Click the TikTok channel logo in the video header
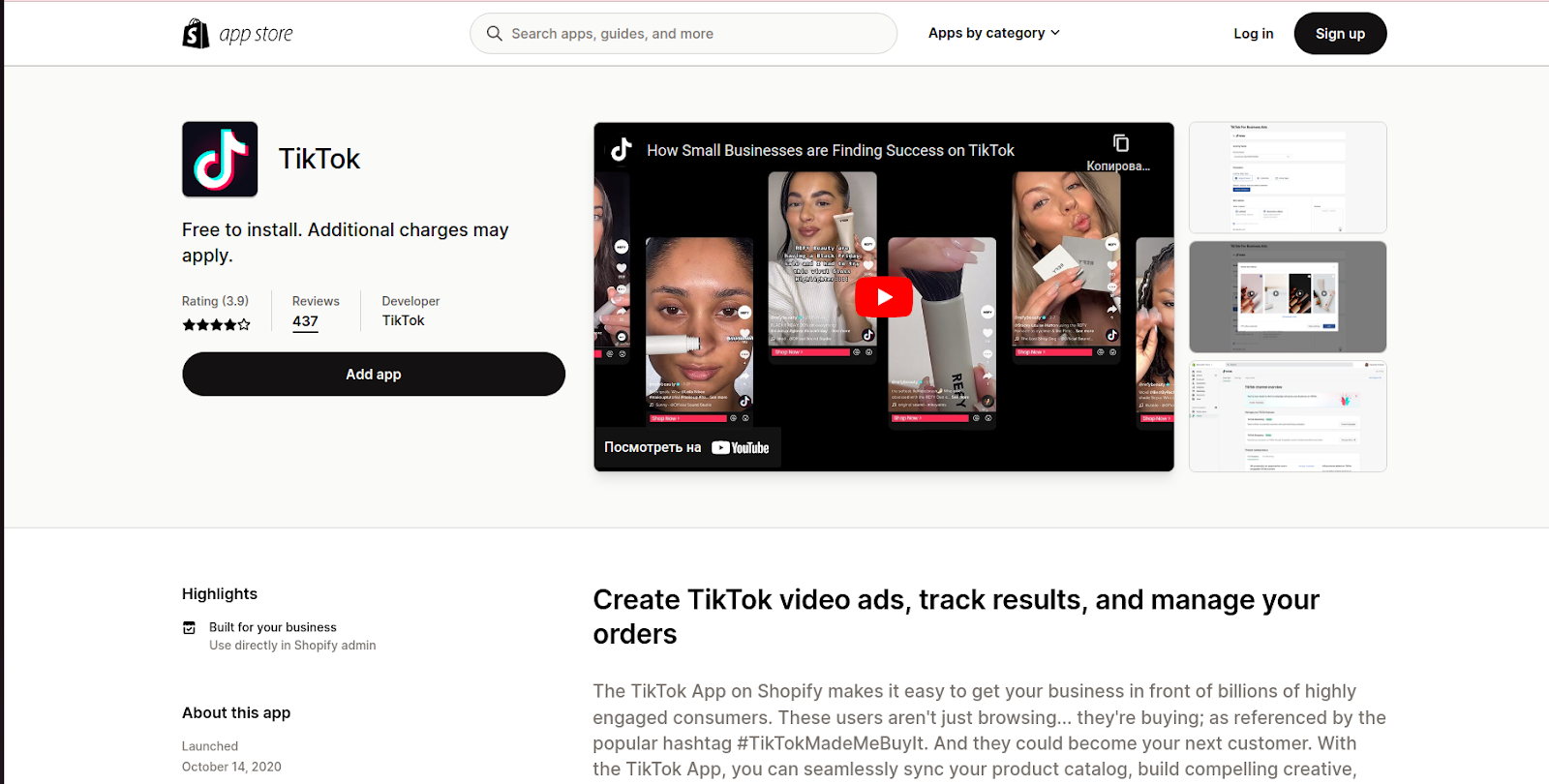The image size is (1549, 784). tap(621, 150)
